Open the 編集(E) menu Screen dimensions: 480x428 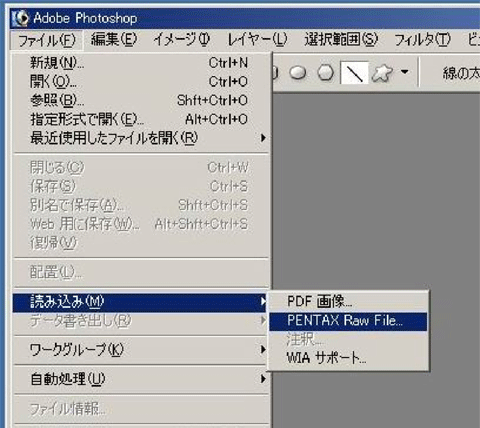(x=114, y=40)
